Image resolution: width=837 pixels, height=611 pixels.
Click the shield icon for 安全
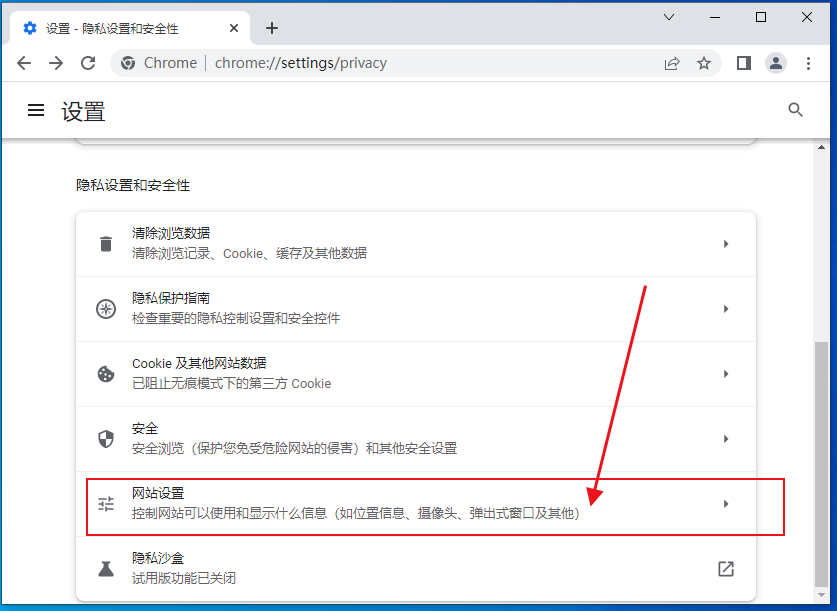(106, 439)
